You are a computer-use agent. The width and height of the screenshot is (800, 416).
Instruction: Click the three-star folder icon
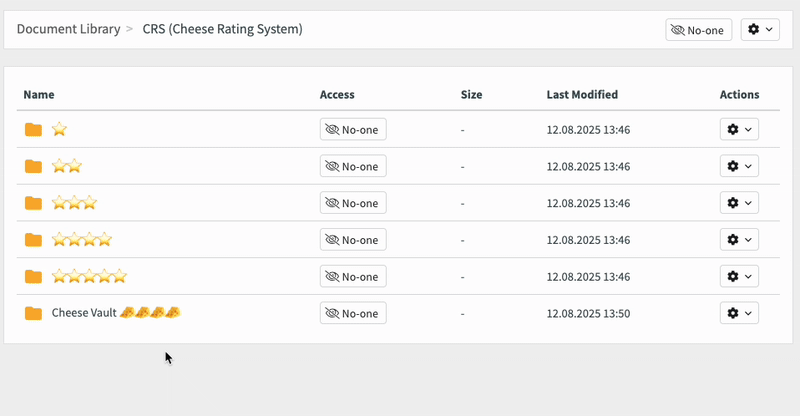point(34,203)
